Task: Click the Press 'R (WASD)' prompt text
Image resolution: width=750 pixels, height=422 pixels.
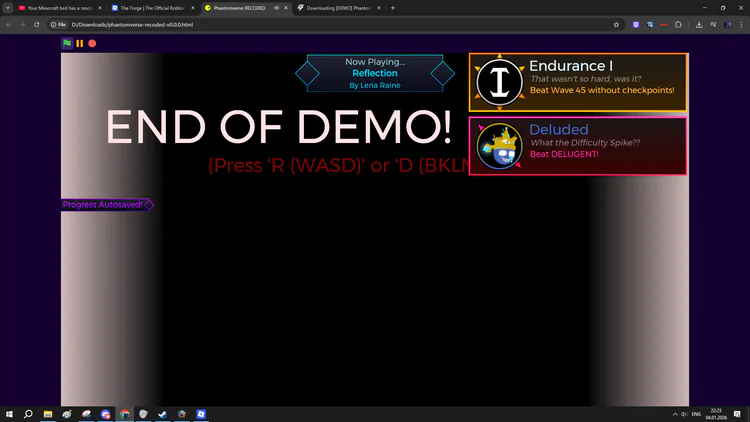Action: coord(338,165)
